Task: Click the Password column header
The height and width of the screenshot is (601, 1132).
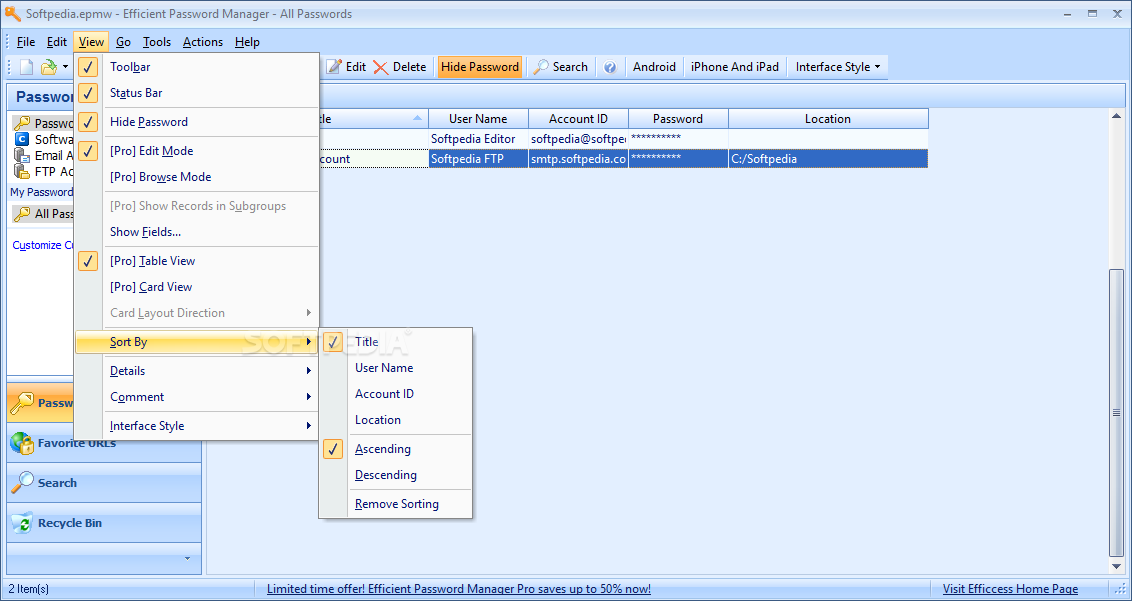Action: [x=678, y=118]
